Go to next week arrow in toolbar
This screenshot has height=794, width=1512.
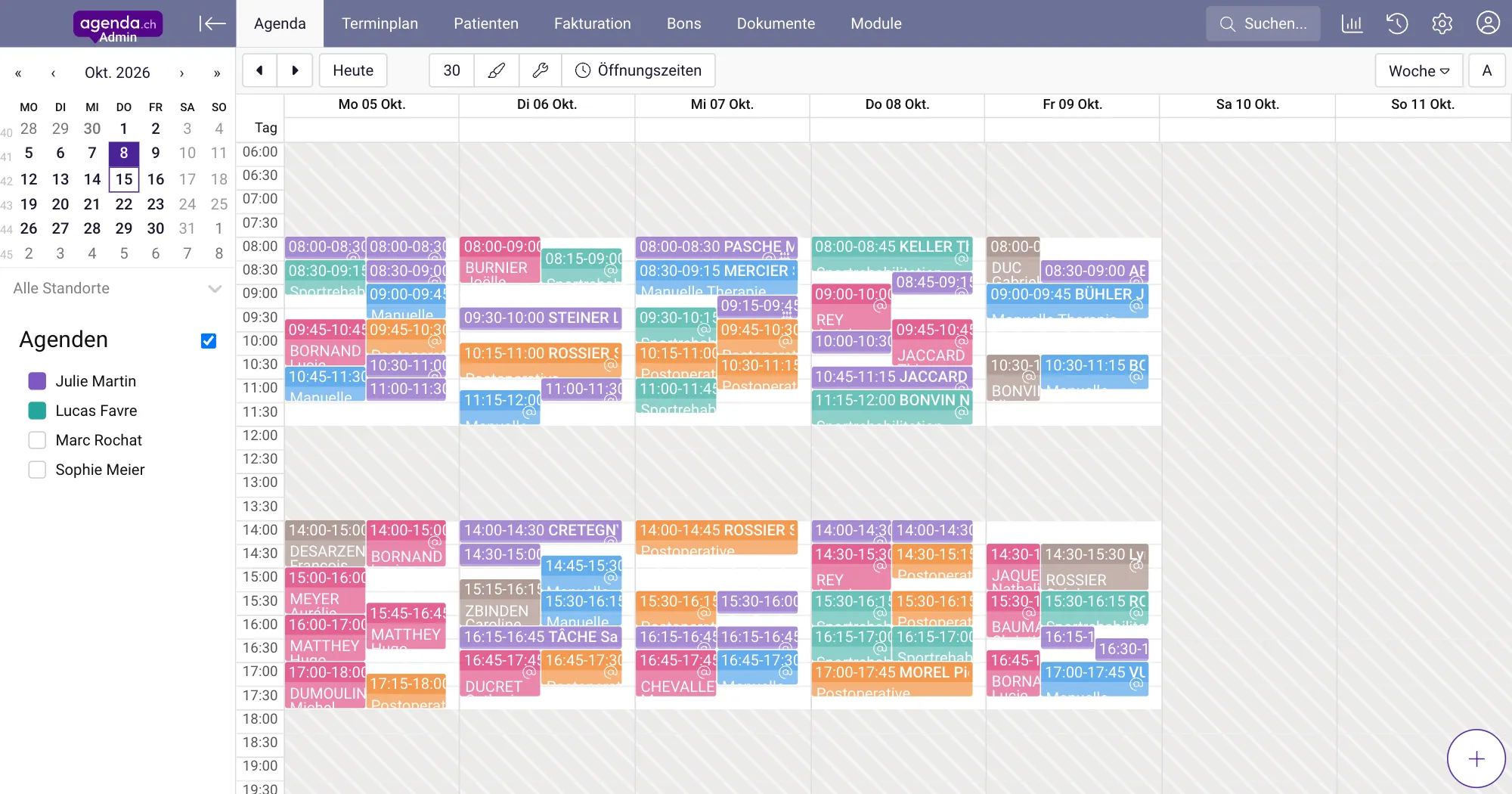click(295, 70)
